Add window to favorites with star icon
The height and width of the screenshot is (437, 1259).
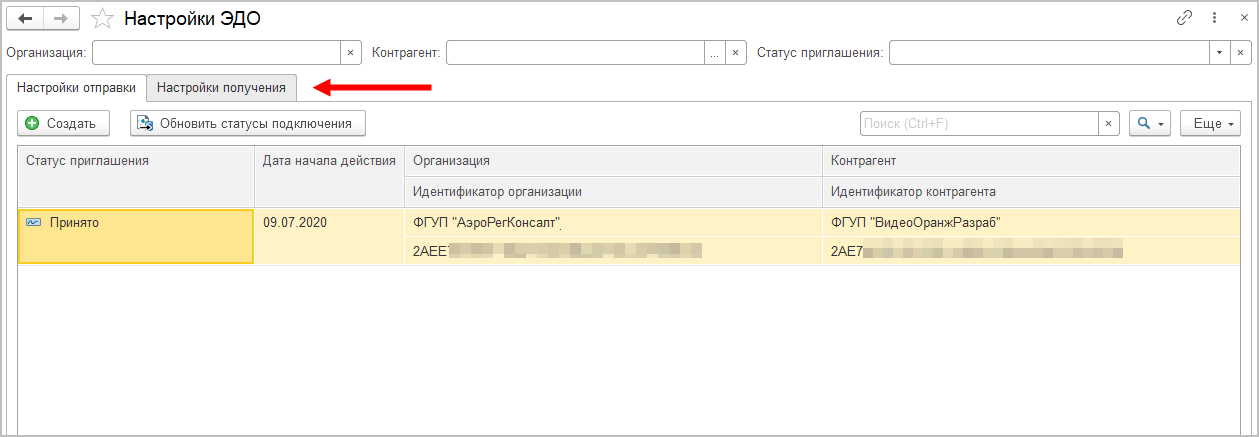(101, 18)
